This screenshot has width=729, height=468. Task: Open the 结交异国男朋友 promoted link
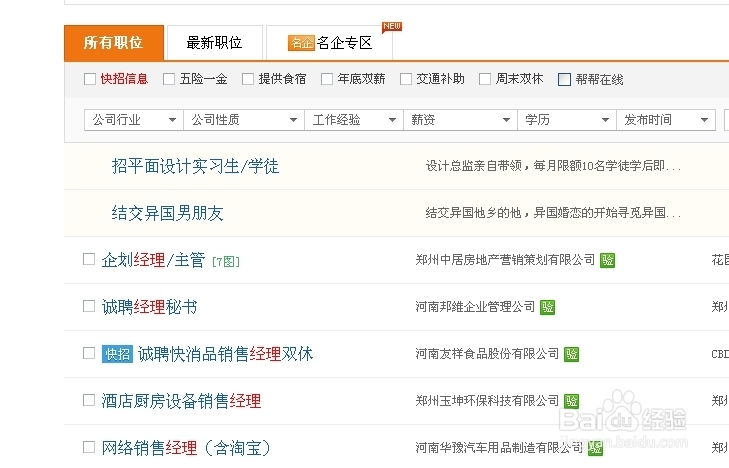coord(167,213)
